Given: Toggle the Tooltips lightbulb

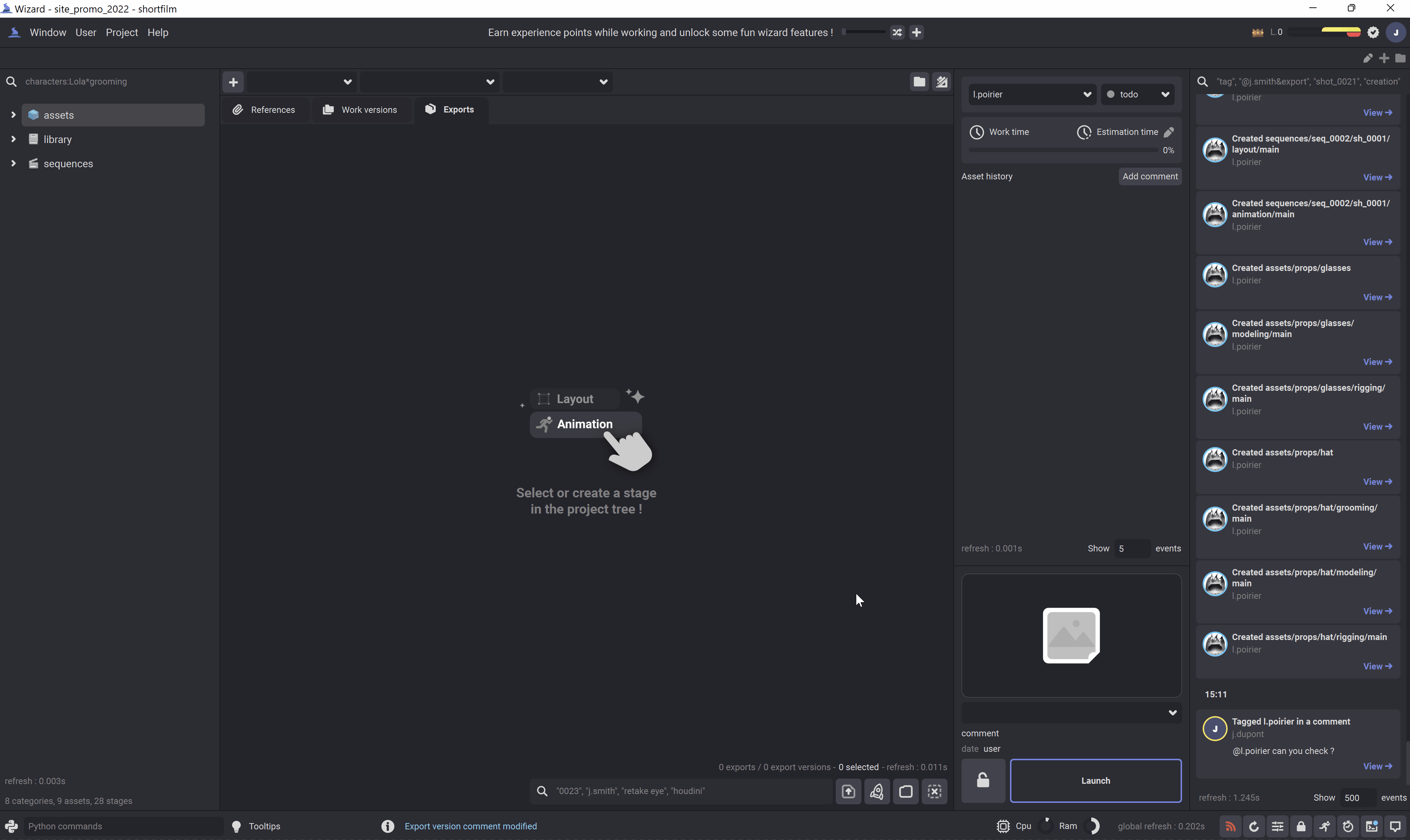Looking at the screenshot, I should click(x=237, y=826).
